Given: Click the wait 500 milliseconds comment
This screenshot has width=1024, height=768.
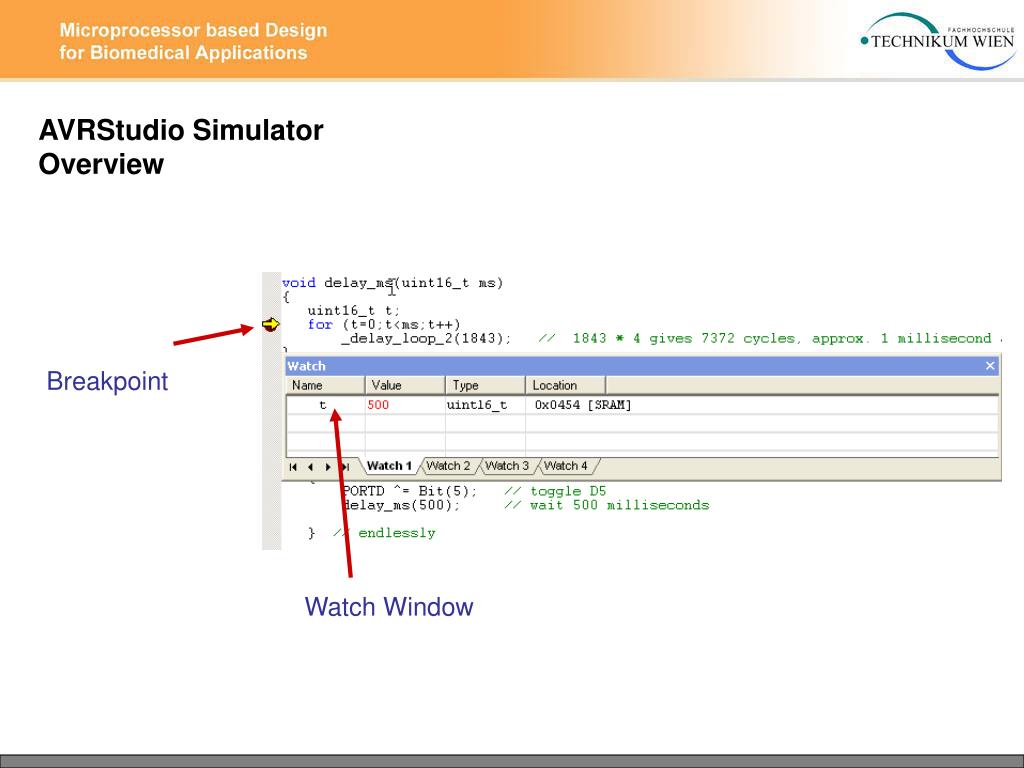Looking at the screenshot, I should point(607,505).
